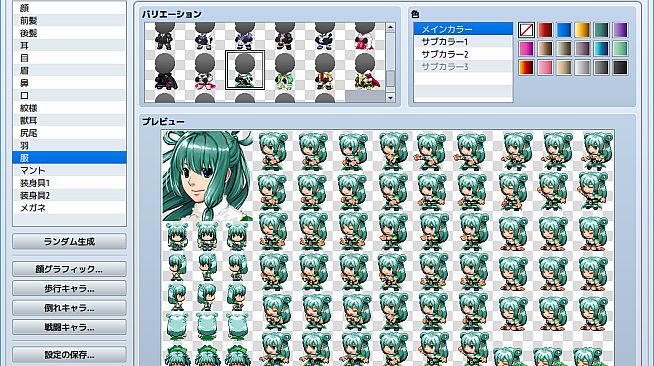The height and width of the screenshot is (366, 654).
Task: Open the 顔グラフィック... export button
Action: 69,269
